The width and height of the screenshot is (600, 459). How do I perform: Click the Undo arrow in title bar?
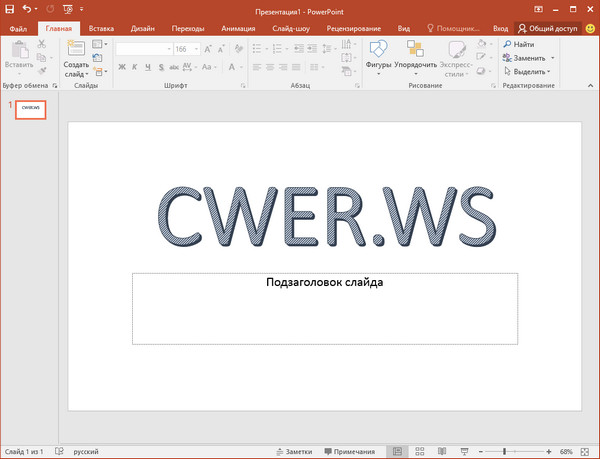pos(27,9)
